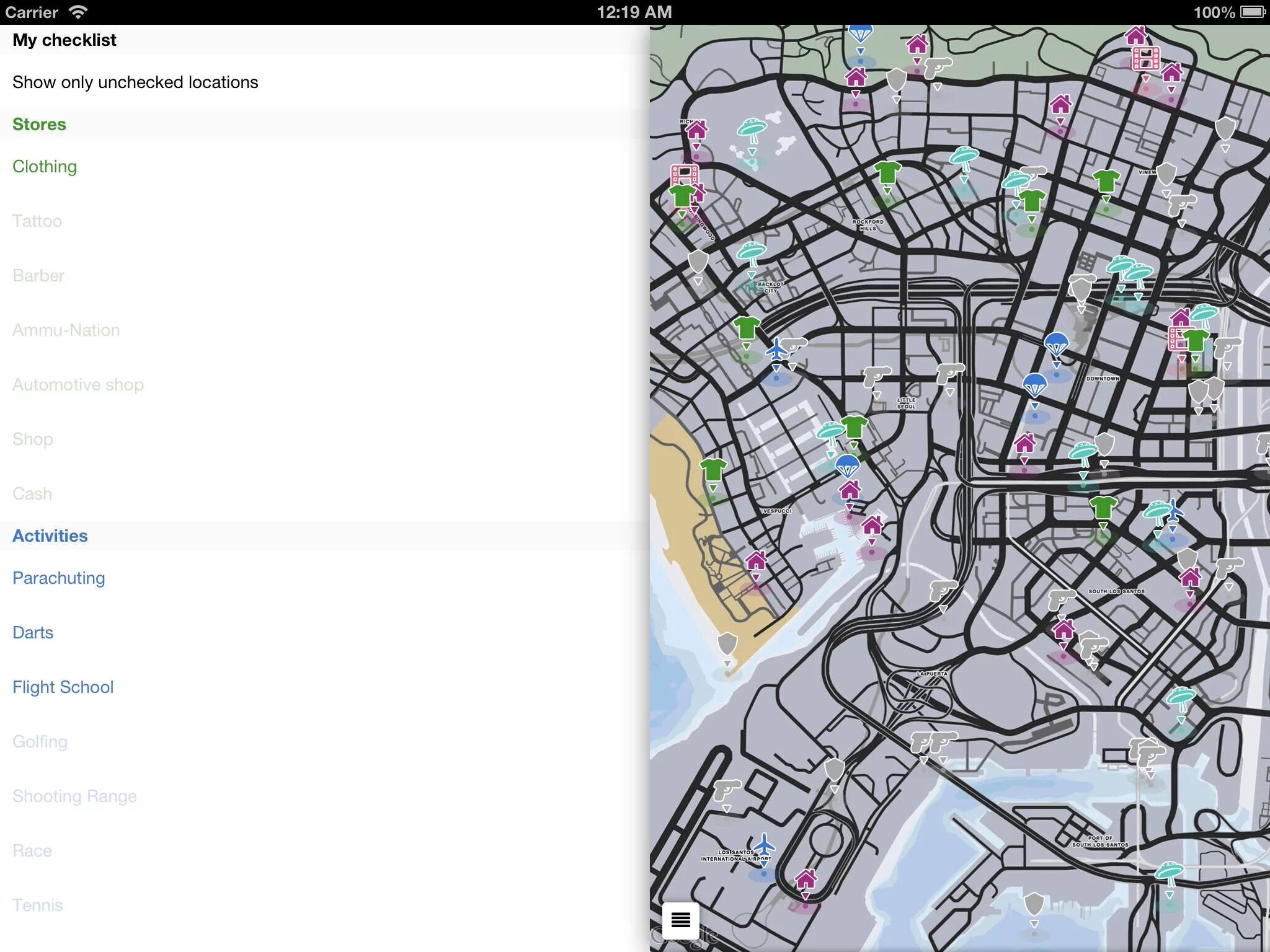Enable the Cash filter
Viewport: 1270px width, 952px height.
[325, 494]
